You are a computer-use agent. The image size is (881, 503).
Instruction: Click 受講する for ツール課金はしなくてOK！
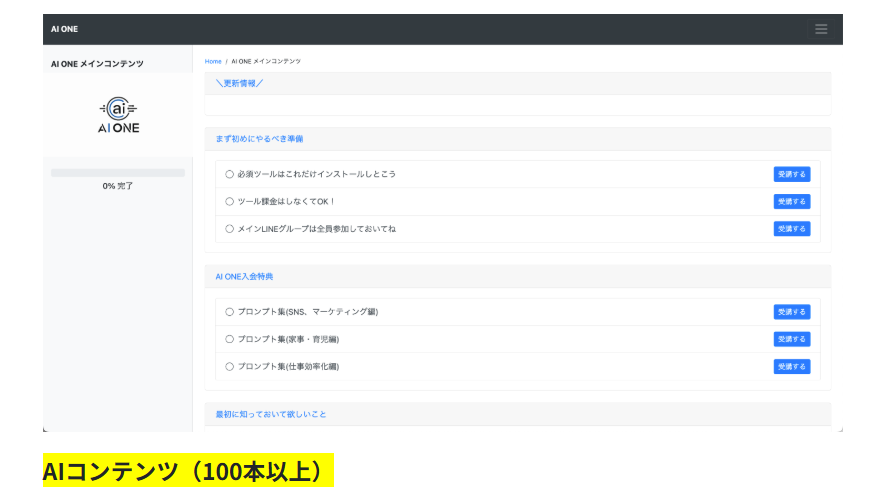tap(792, 201)
